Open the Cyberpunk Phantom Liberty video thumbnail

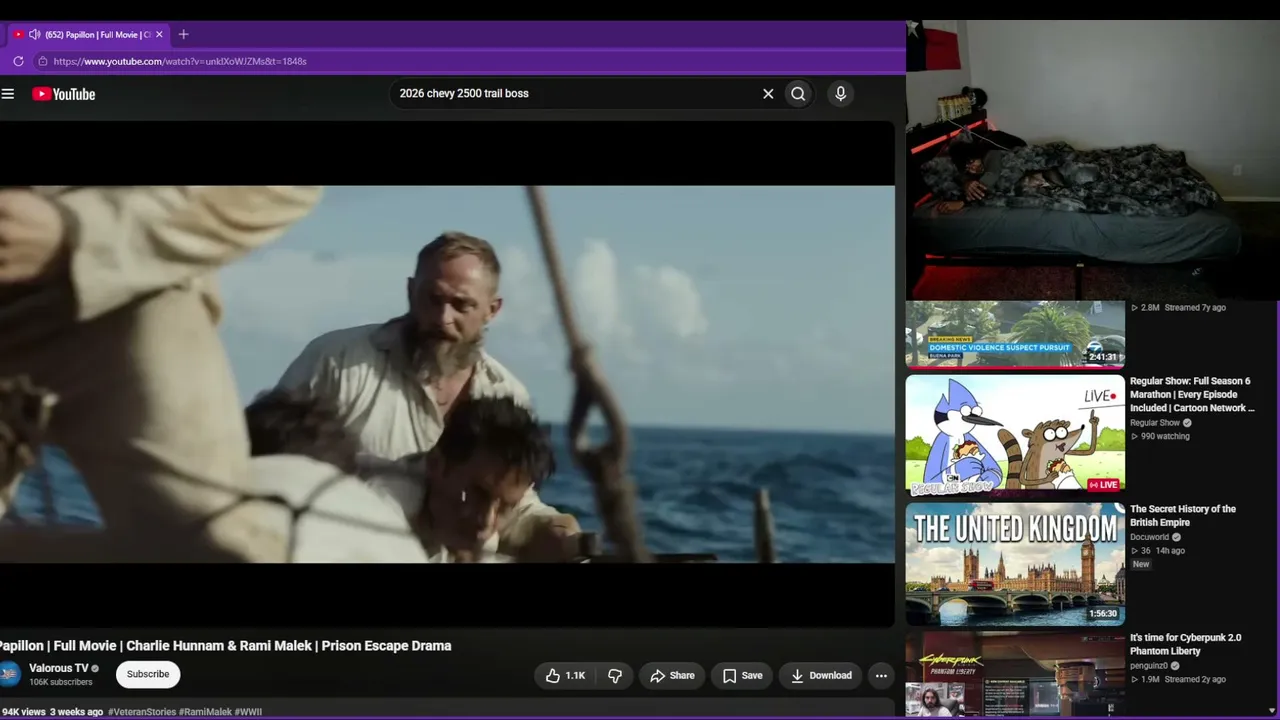coord(1015,674)
